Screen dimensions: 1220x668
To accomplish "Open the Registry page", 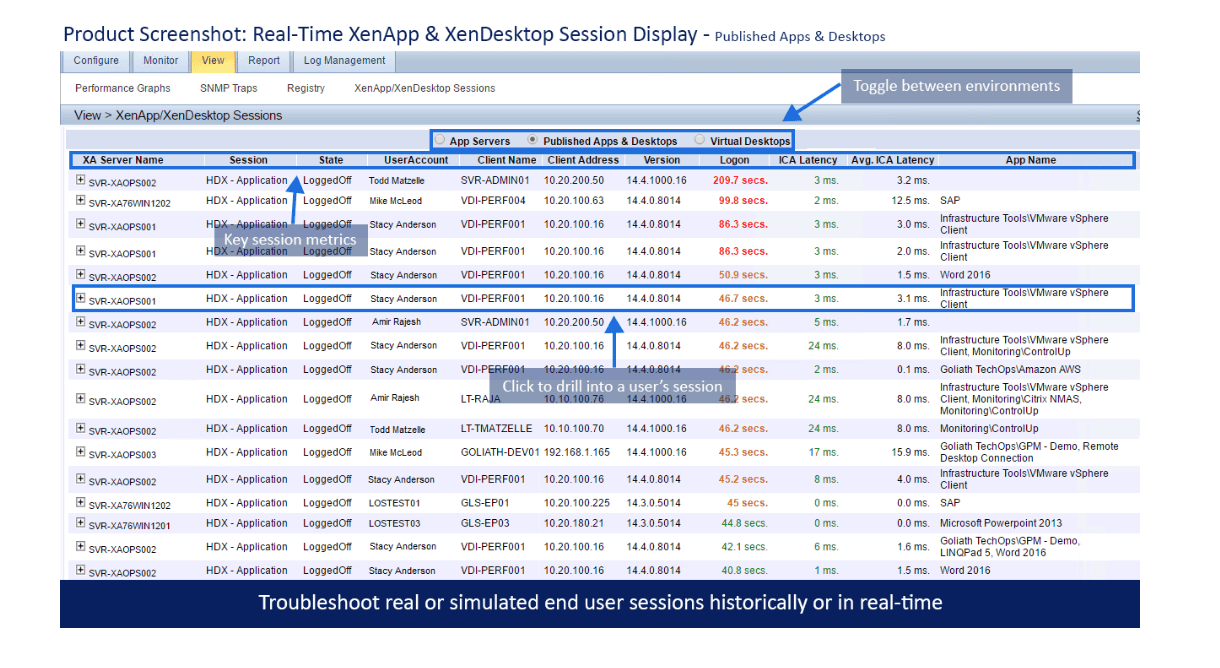I will coord(306,88).
